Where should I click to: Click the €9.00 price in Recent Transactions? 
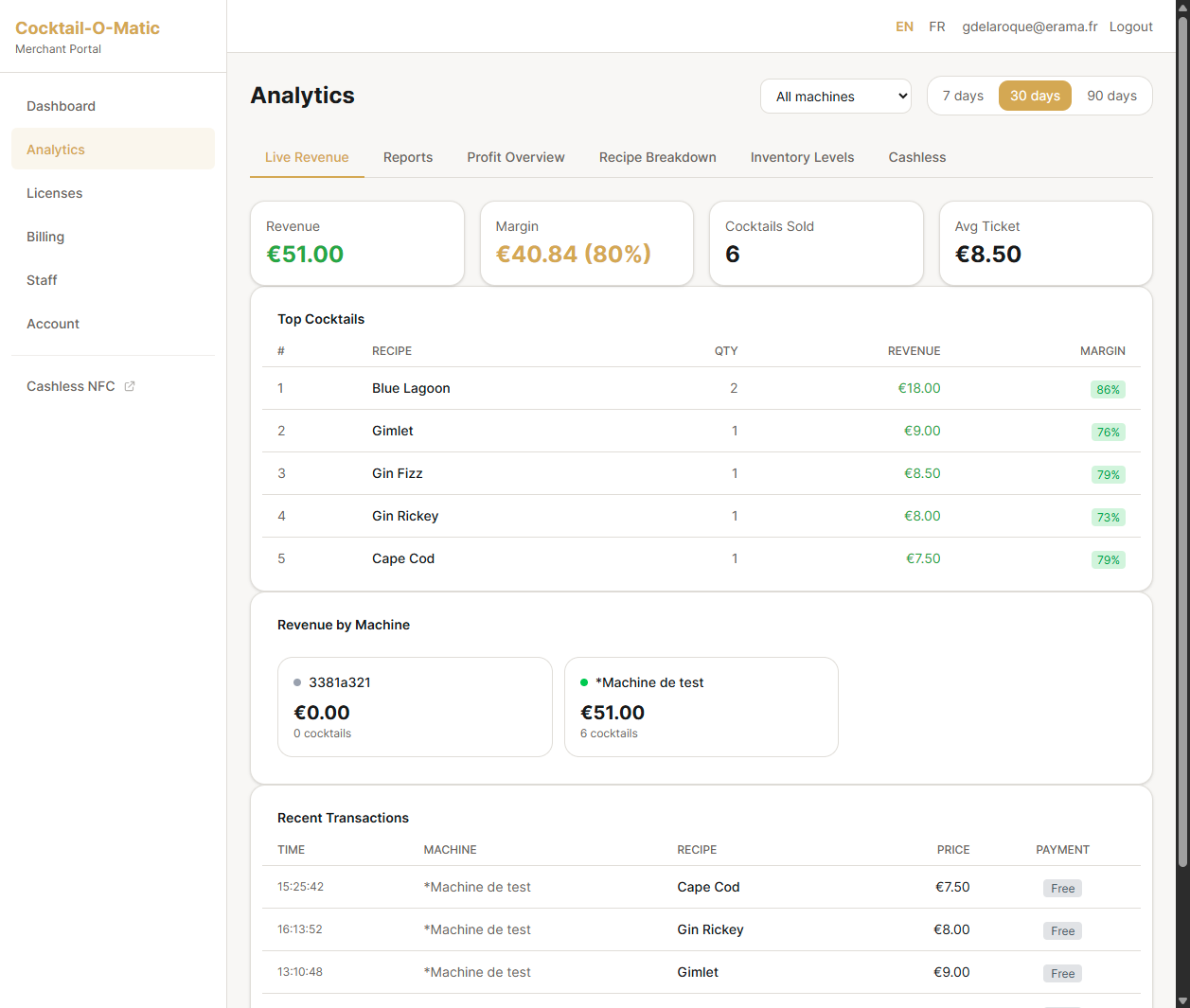click(x=951, y=972)
